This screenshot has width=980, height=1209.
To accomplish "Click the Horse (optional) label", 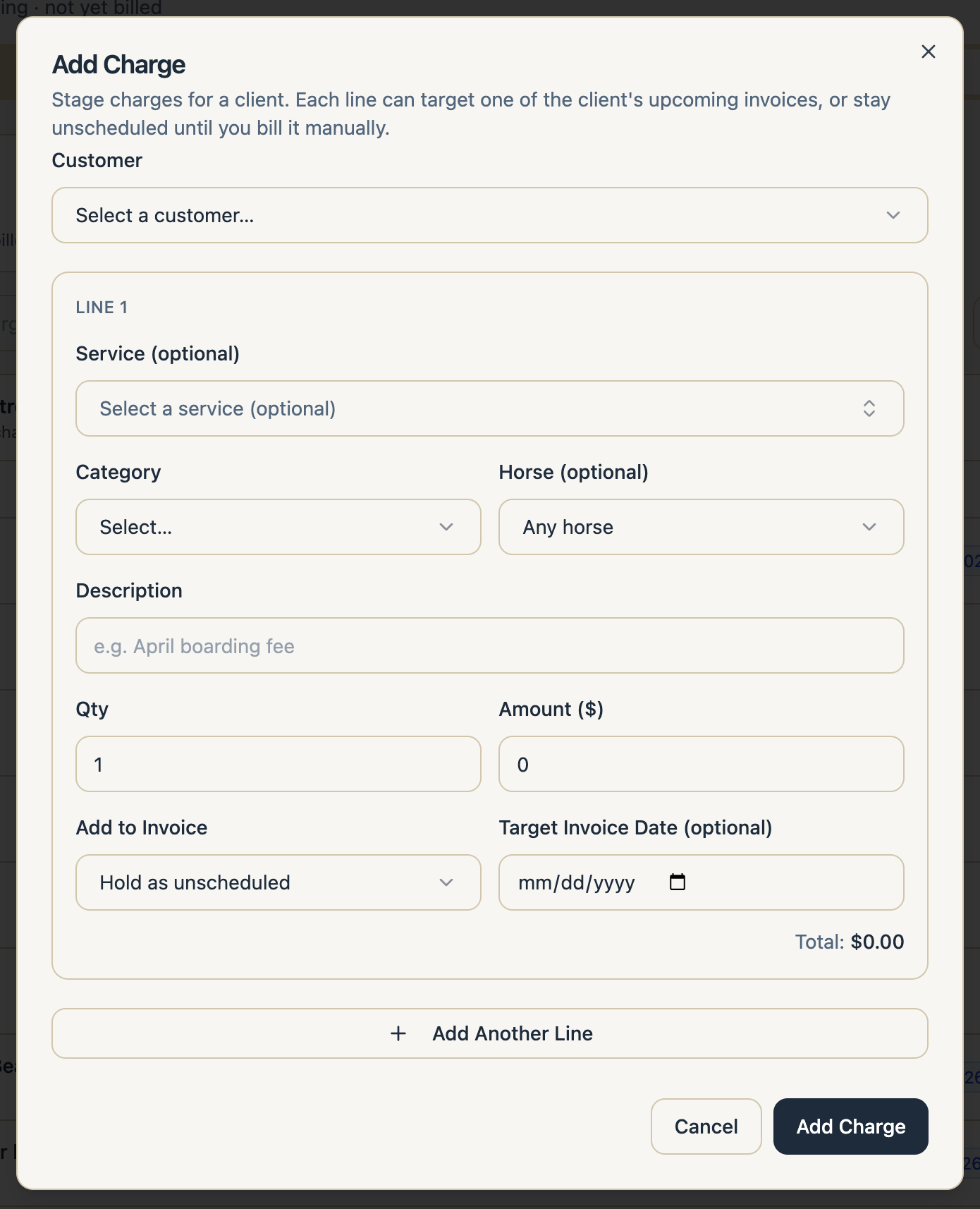I will [574, 472].
